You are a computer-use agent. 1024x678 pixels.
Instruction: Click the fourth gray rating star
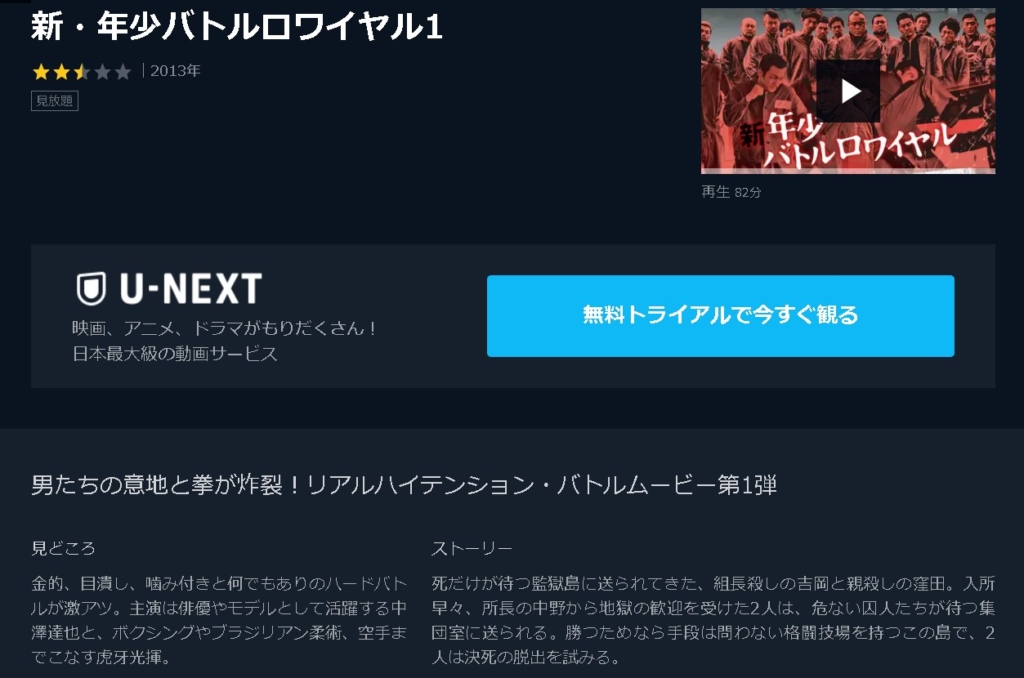(102, 71)
